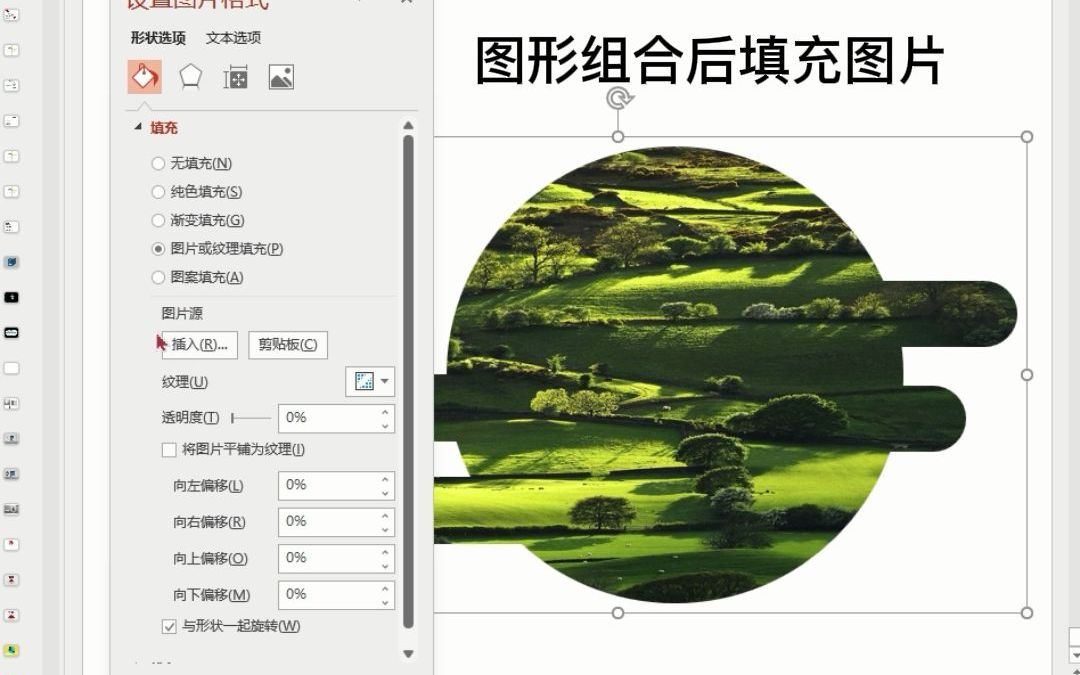Open the 纹理(U) dropdown arrow
Image resolution: width=1080 pixels, height=675 pixels.
click(385, 381)
